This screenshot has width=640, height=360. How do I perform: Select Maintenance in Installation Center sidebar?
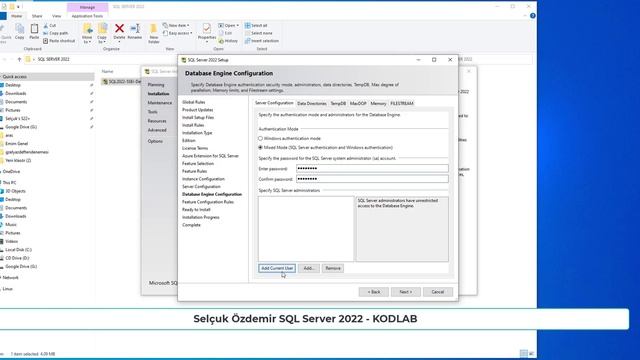coord(160,103)
